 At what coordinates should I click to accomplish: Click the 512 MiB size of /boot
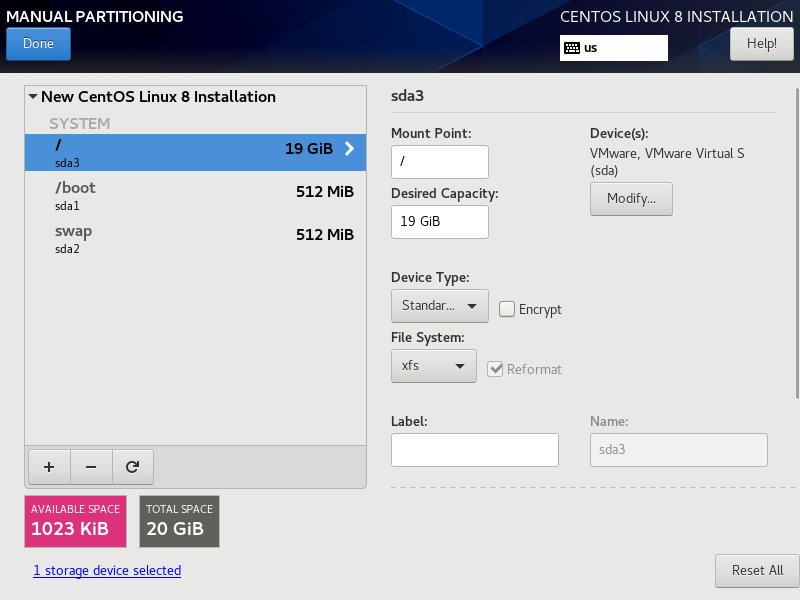(325, 192)
